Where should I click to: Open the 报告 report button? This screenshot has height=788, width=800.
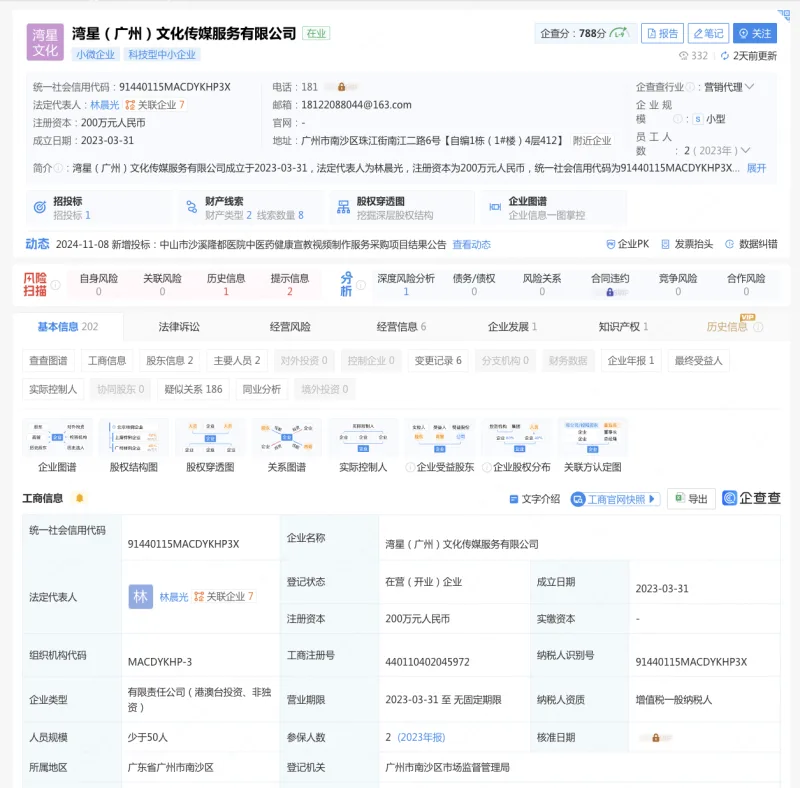point(662,34)
